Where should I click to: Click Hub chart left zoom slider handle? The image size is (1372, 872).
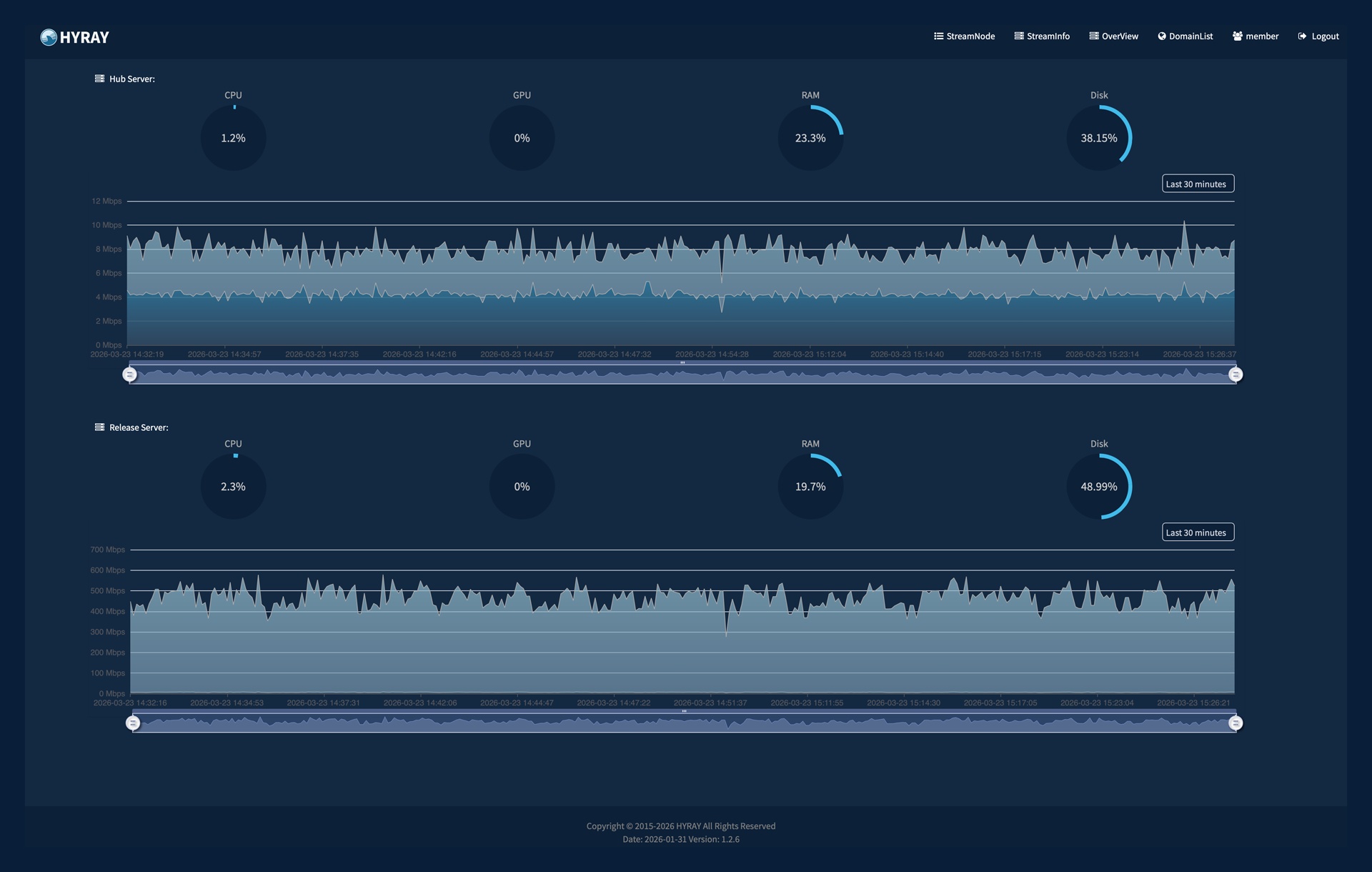pyautogui.click(x=129, y=374)
